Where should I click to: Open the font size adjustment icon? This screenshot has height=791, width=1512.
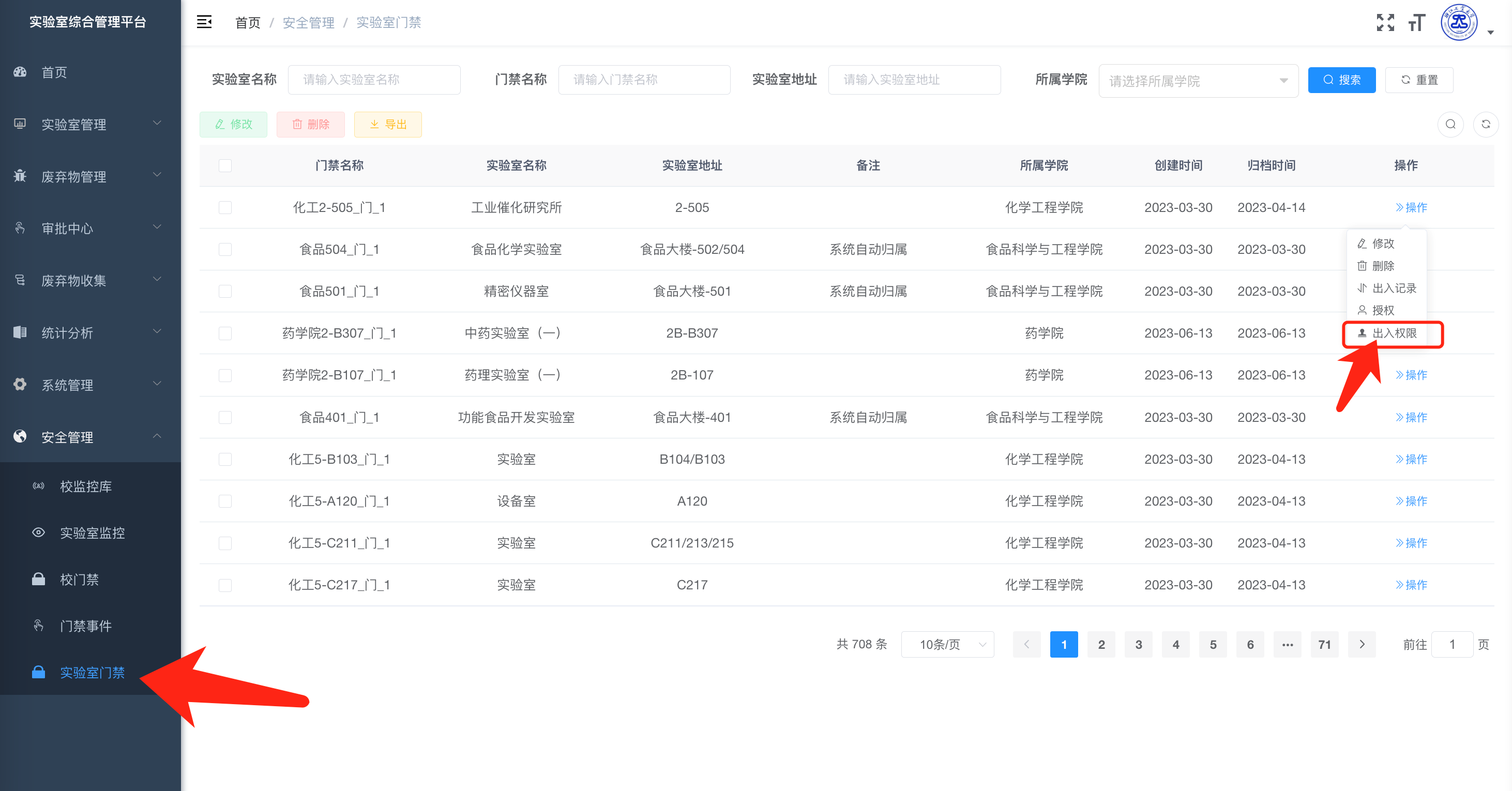click(1416, 22)
